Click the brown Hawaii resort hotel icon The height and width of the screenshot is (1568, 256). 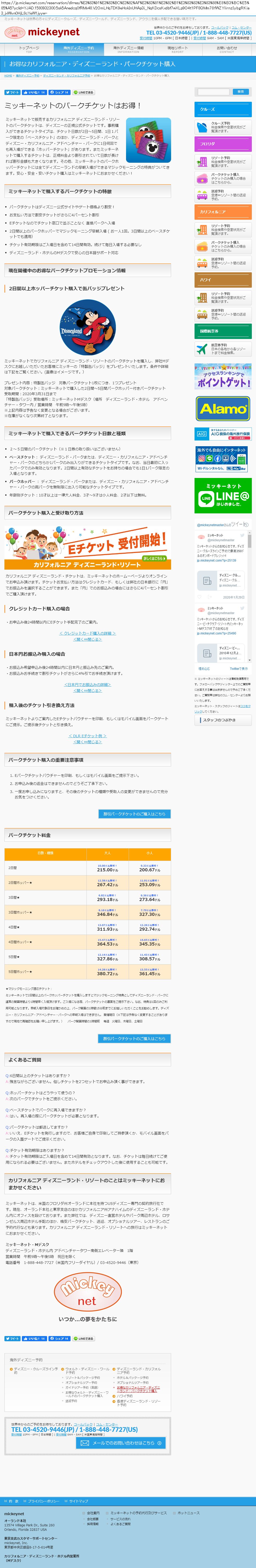(x=202, y=297)
